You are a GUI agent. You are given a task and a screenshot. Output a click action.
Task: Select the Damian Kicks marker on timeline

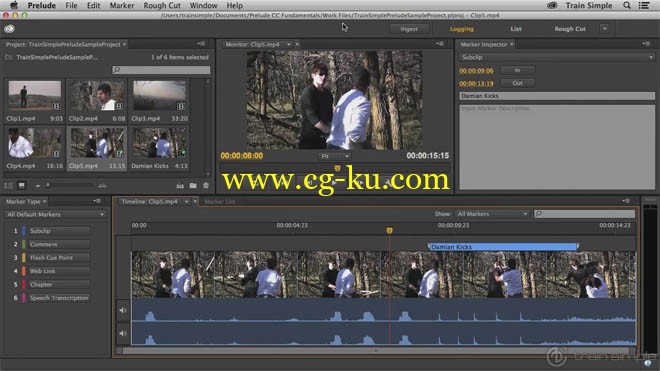tap(503, 247)
